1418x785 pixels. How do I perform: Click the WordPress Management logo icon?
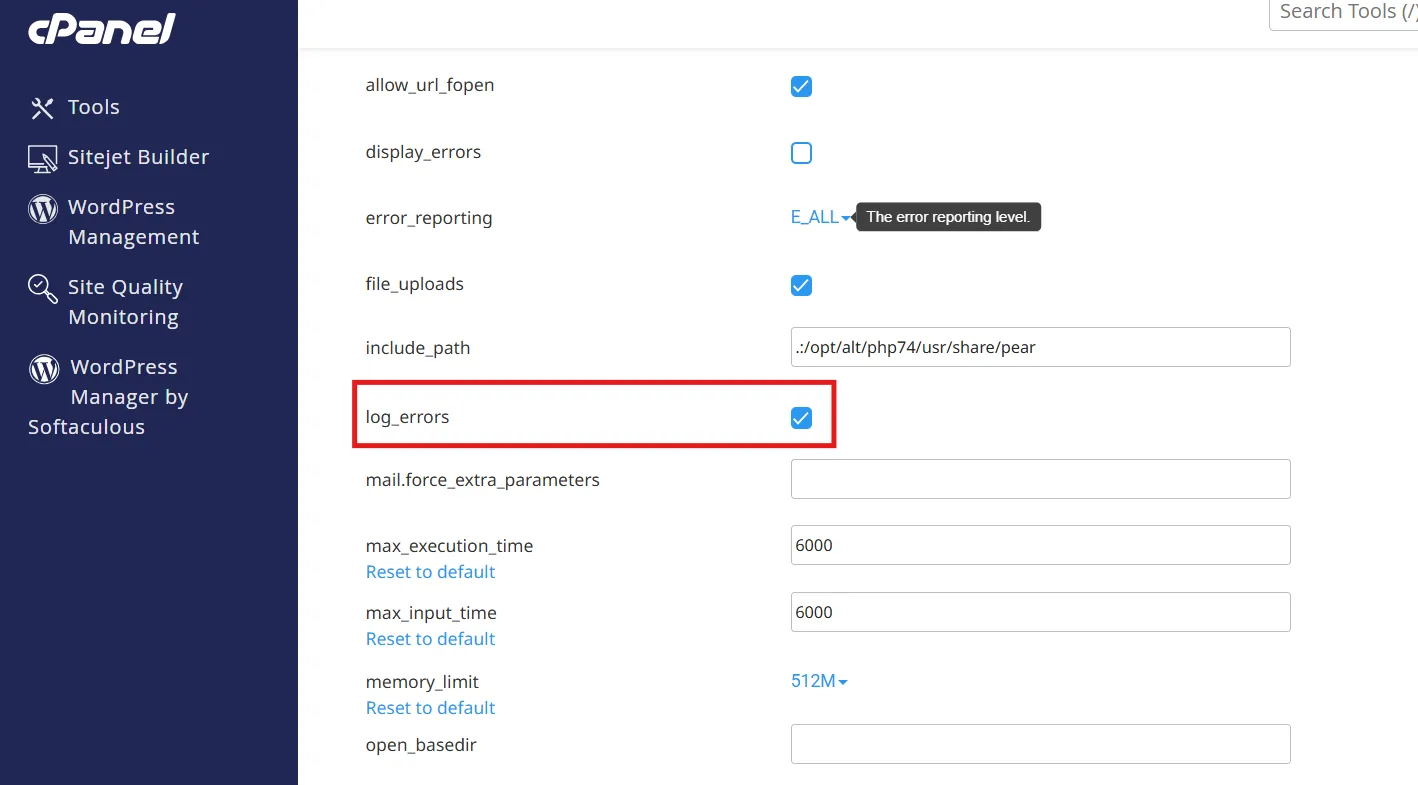pyautogui.click(x=43, y=208)
